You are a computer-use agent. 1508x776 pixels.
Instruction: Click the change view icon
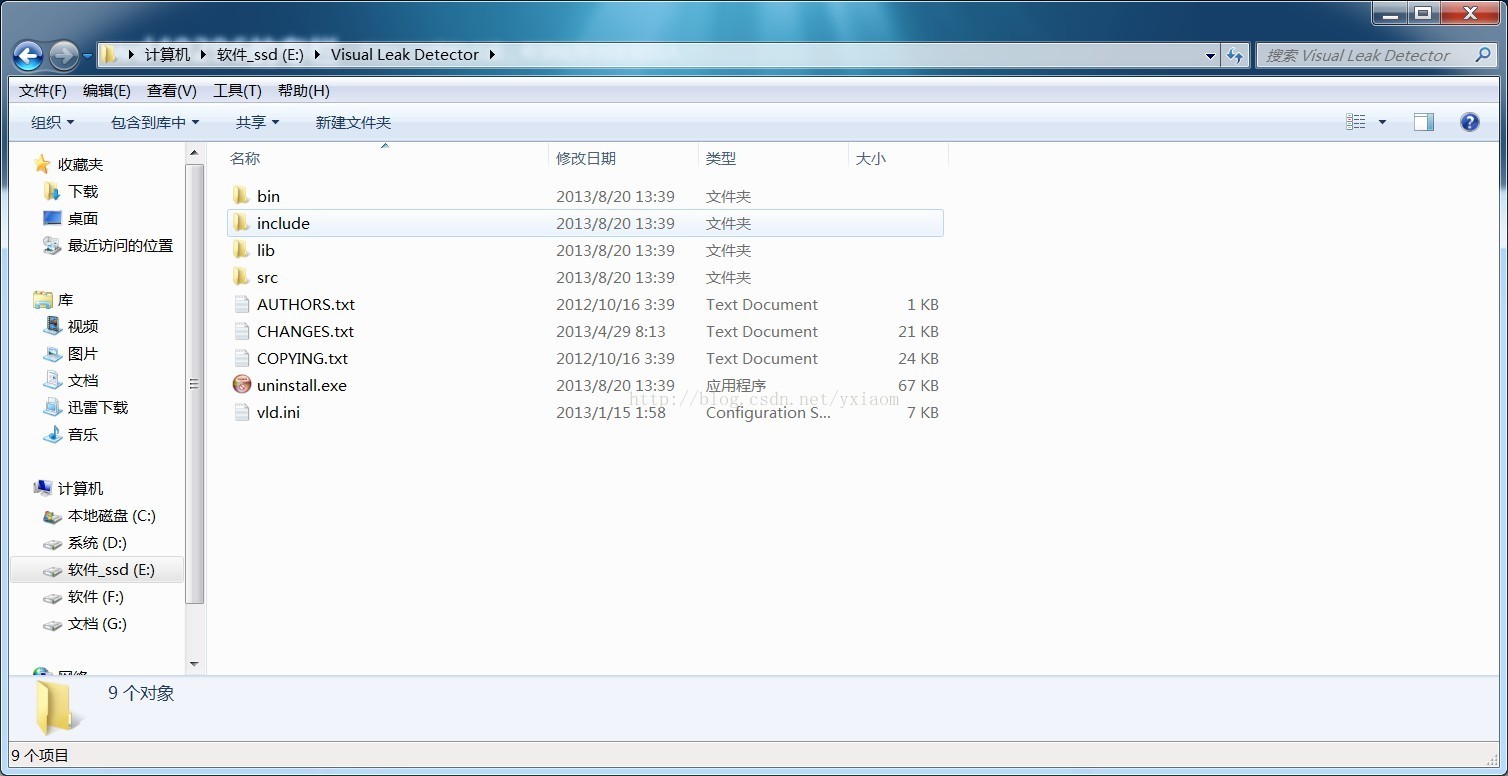(1356, 122)
